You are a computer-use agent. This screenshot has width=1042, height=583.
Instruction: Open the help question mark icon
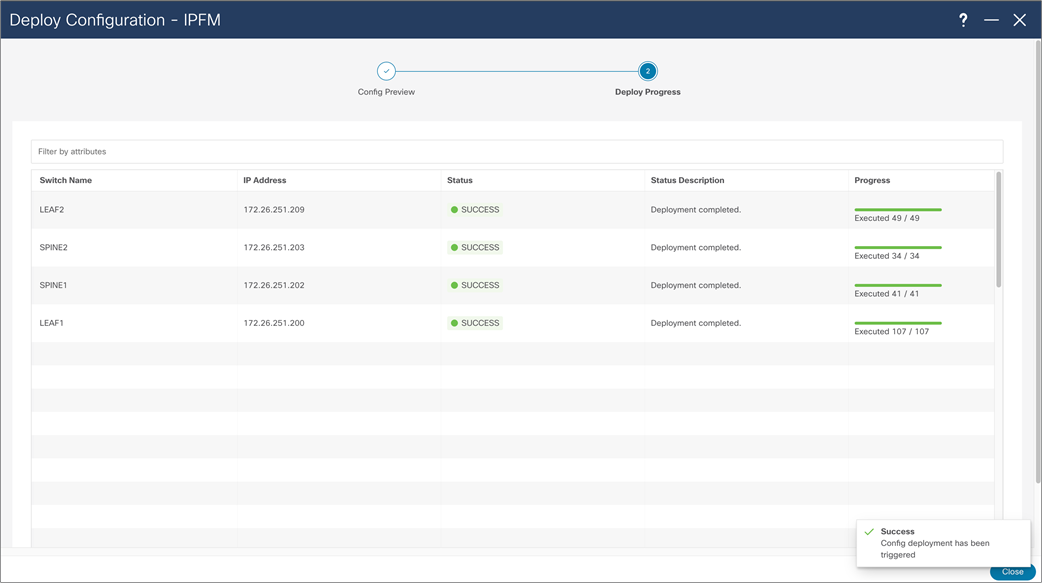coord(963,20)
